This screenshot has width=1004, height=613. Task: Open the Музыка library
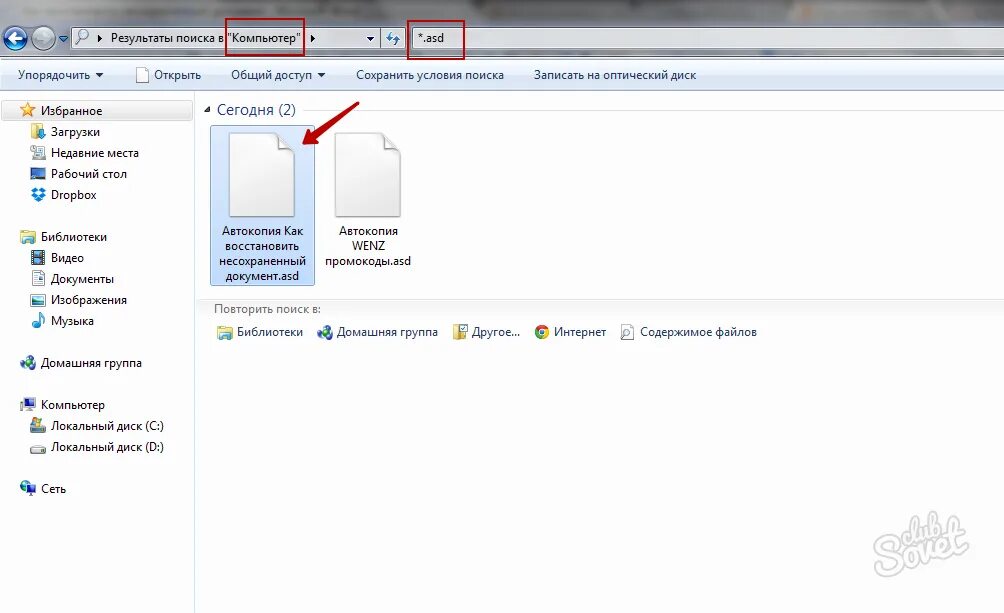tap(72, 321)
